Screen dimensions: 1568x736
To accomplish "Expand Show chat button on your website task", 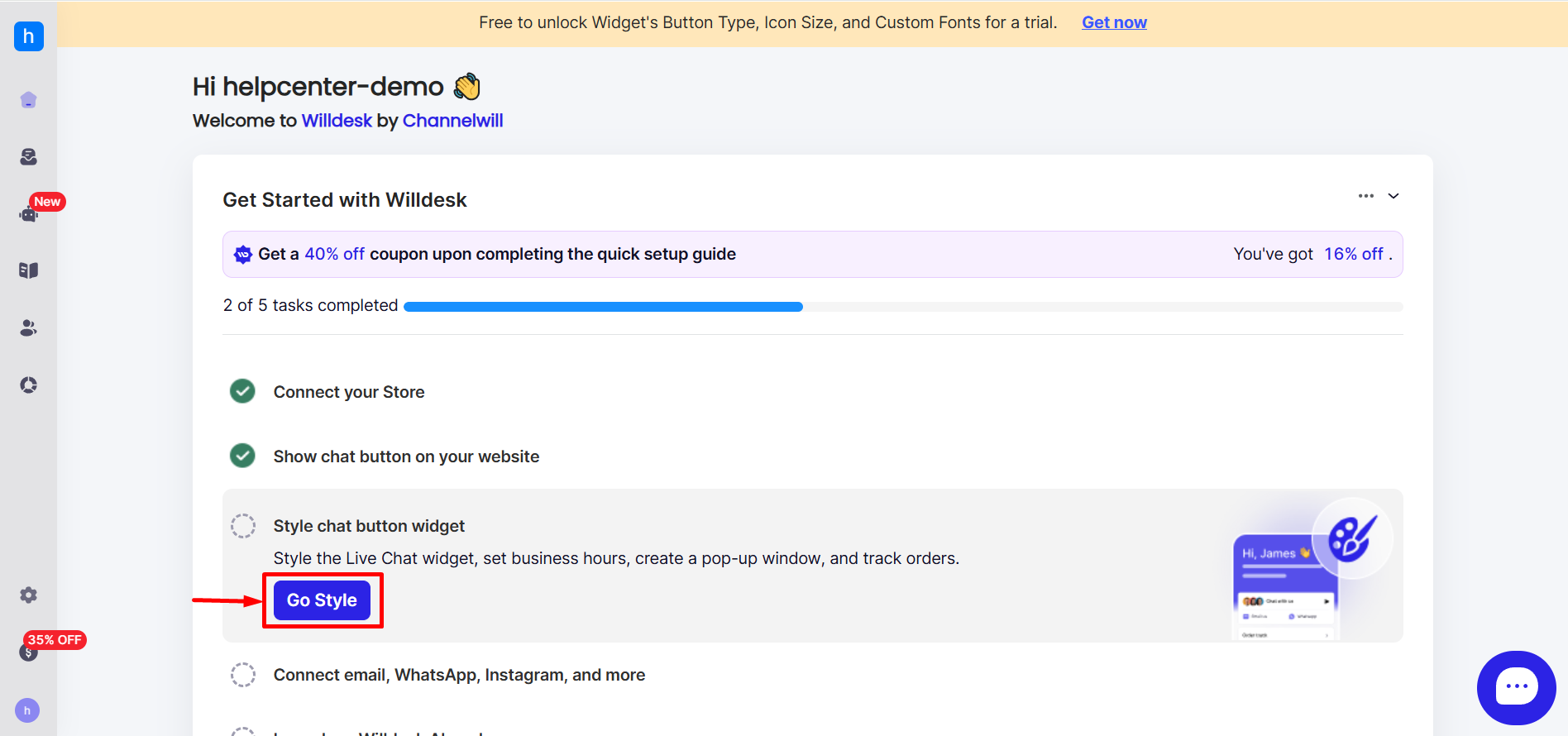I will (x=406, y=456).
